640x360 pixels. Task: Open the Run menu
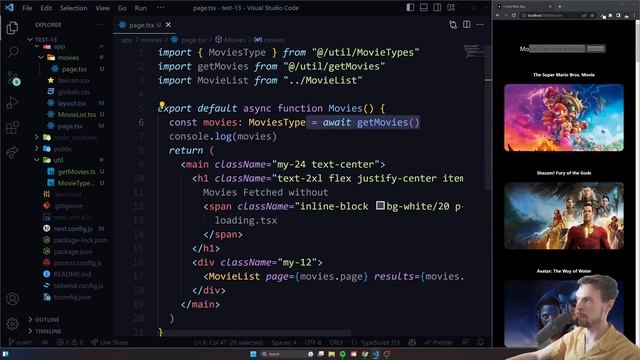coord(140,8)
